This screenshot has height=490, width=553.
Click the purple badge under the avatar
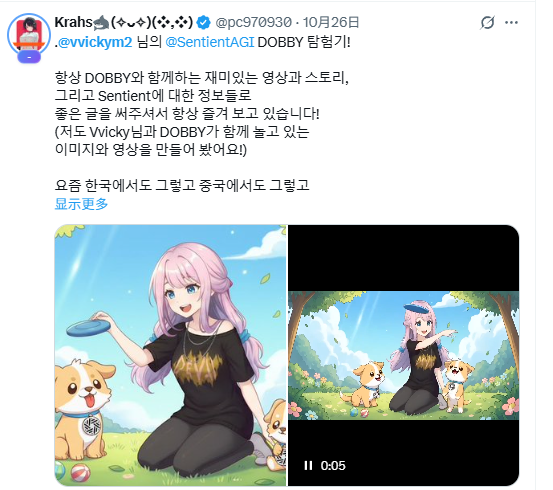pyautogui.click(x=29, y=57)
